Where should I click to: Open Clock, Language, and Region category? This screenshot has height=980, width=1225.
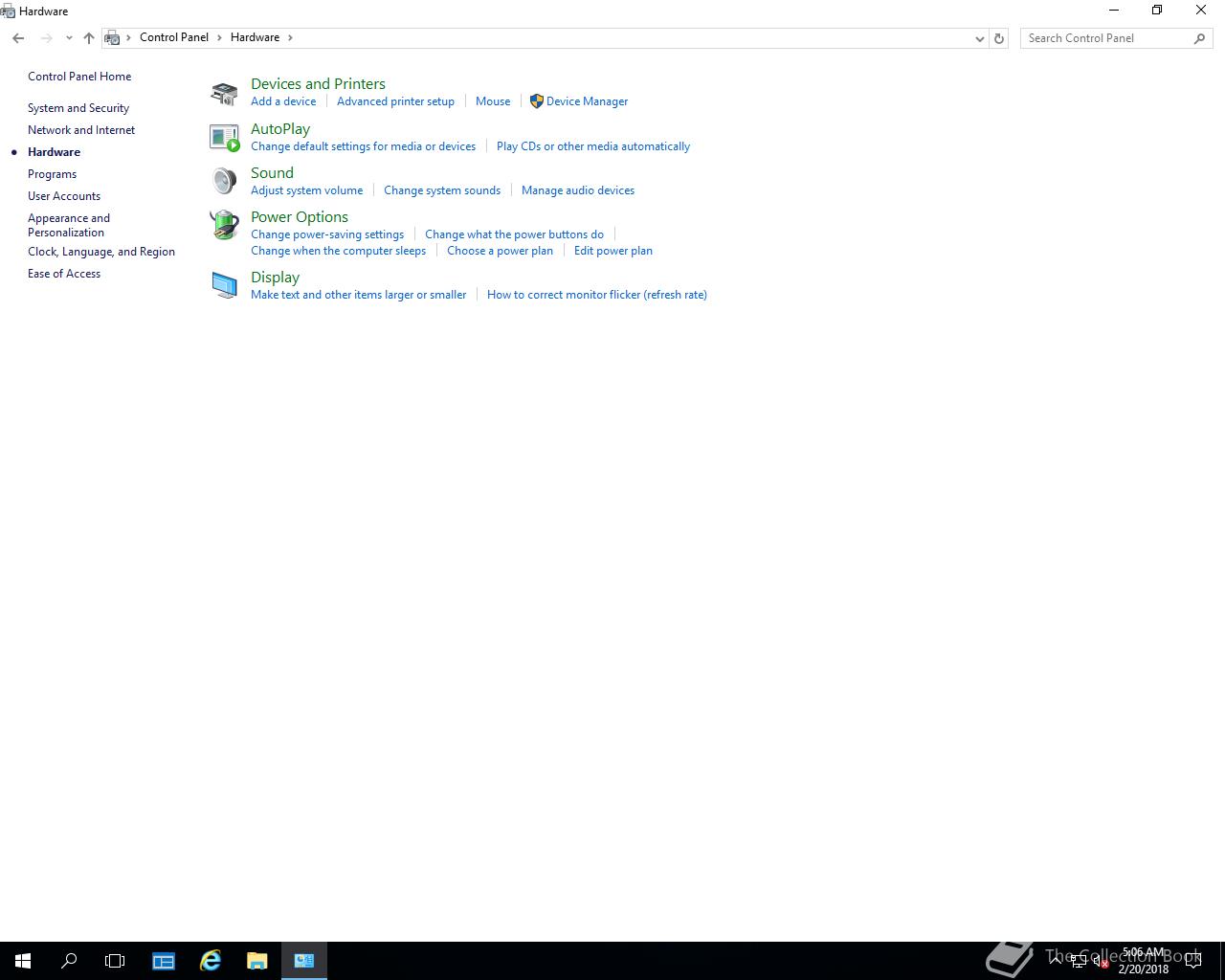coord(101,252)
